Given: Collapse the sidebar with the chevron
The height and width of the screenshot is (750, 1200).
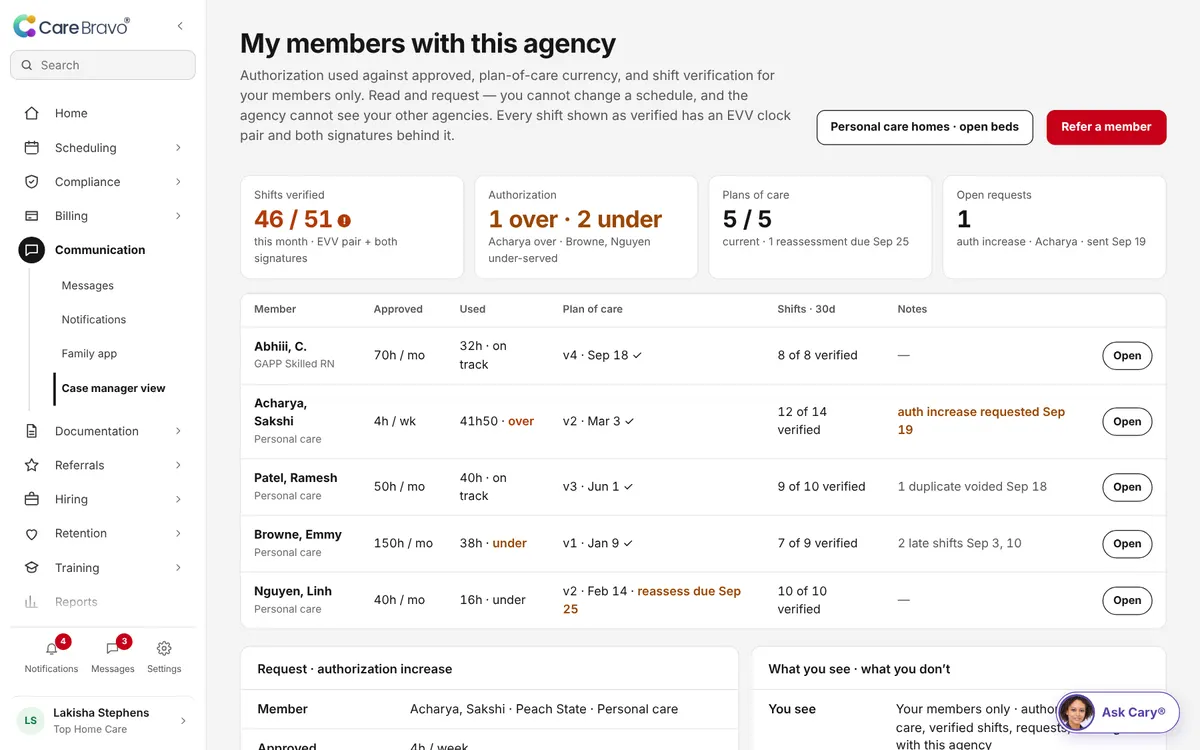Looking at the screenshot, I should tap(180, 26).
